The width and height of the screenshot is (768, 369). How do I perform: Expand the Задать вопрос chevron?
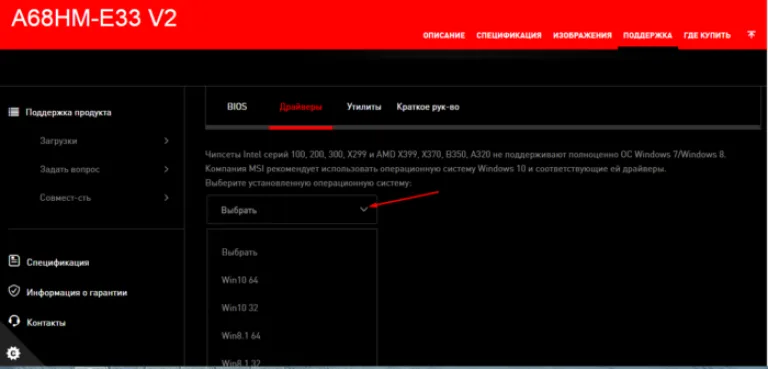(x=167, y=169)
